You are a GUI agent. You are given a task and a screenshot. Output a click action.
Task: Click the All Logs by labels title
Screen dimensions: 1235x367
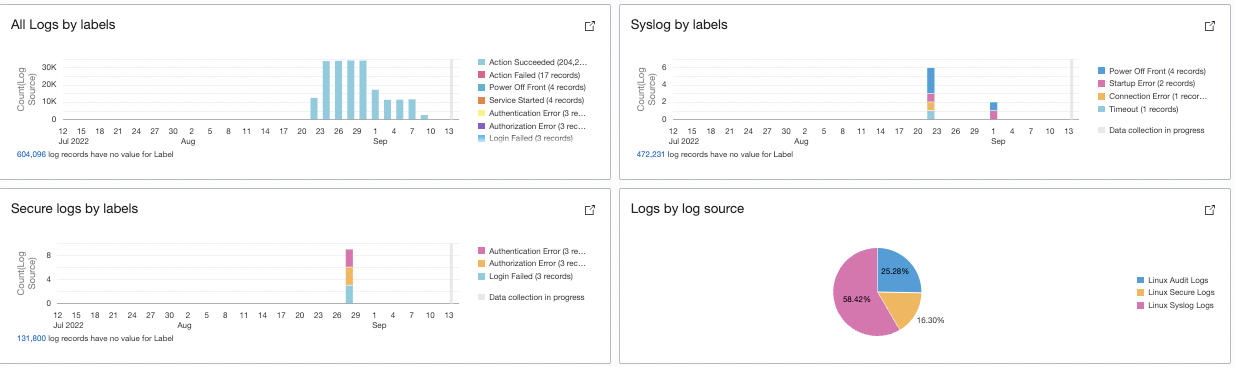coord(63,24)
